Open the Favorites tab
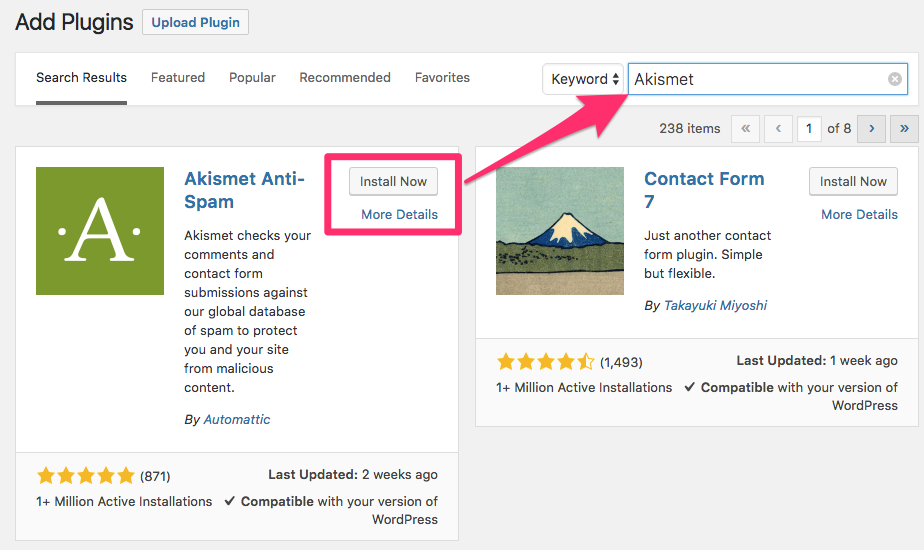Screen dimensions: 924x550 (442, 78)
